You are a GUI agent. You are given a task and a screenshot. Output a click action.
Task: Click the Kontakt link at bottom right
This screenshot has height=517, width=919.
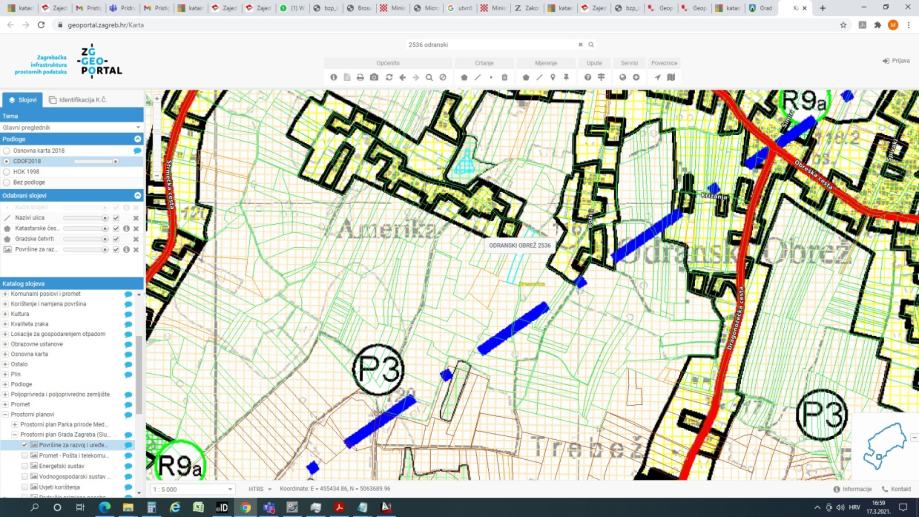pyautogui.click(x=896, y=489)
